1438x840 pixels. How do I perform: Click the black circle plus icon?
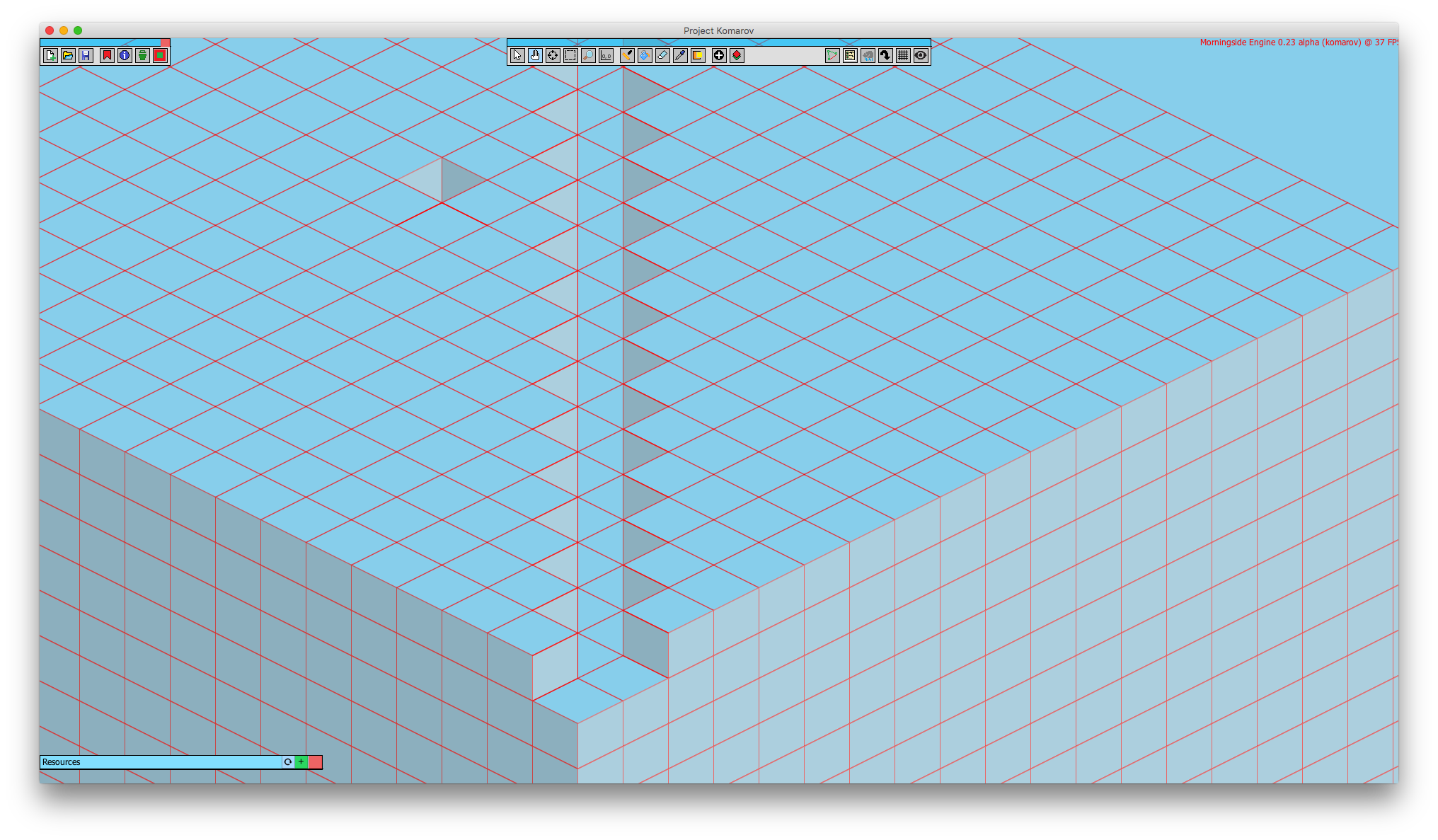coord(719,56)
